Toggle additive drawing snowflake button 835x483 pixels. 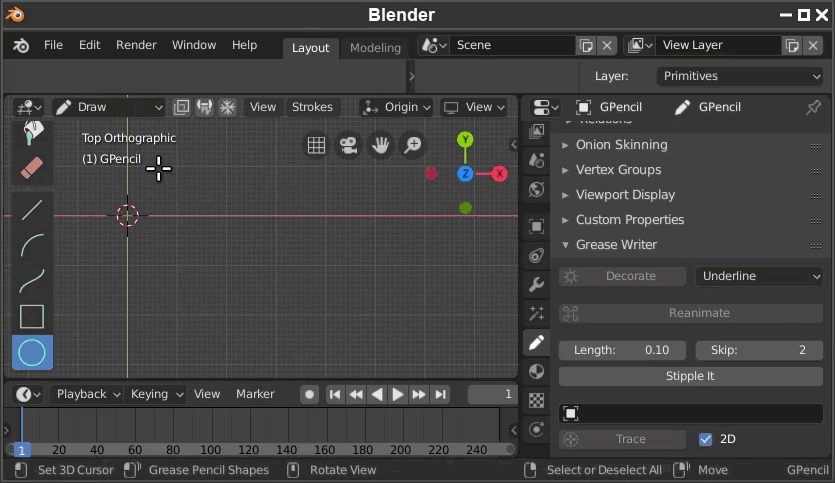227,107
